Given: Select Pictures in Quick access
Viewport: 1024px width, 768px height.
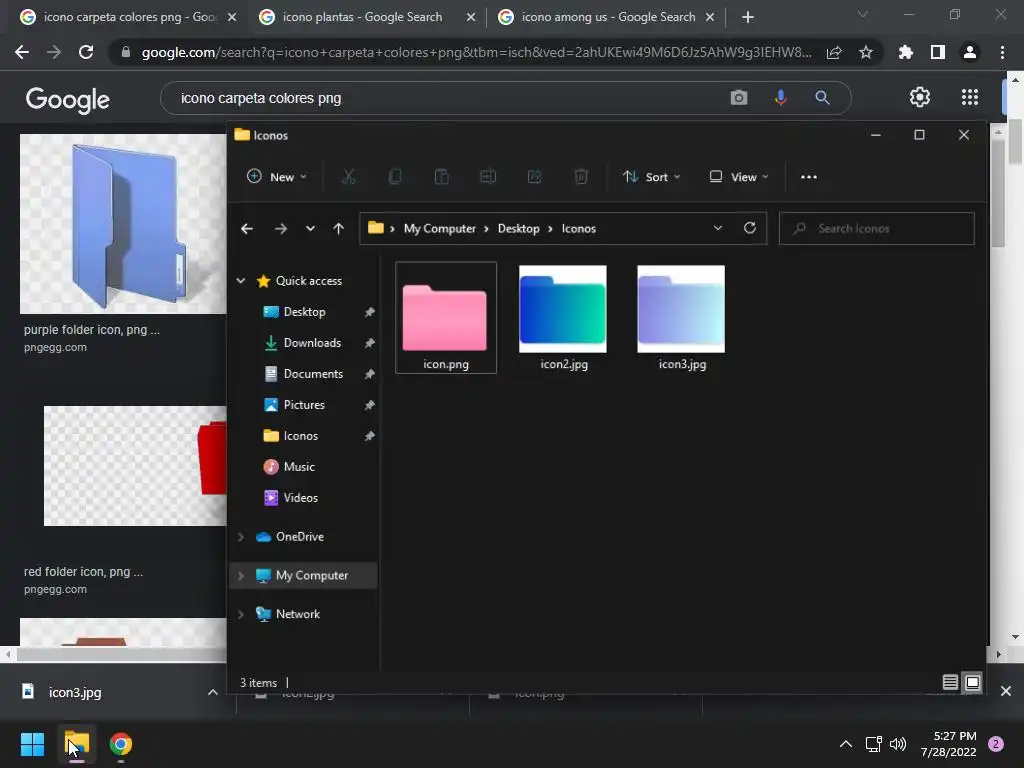Looking at the screenshot, I should (x=304, y=405).
